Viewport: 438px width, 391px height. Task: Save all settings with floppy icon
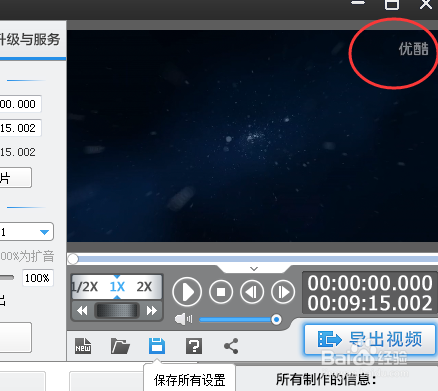point(157,346)
